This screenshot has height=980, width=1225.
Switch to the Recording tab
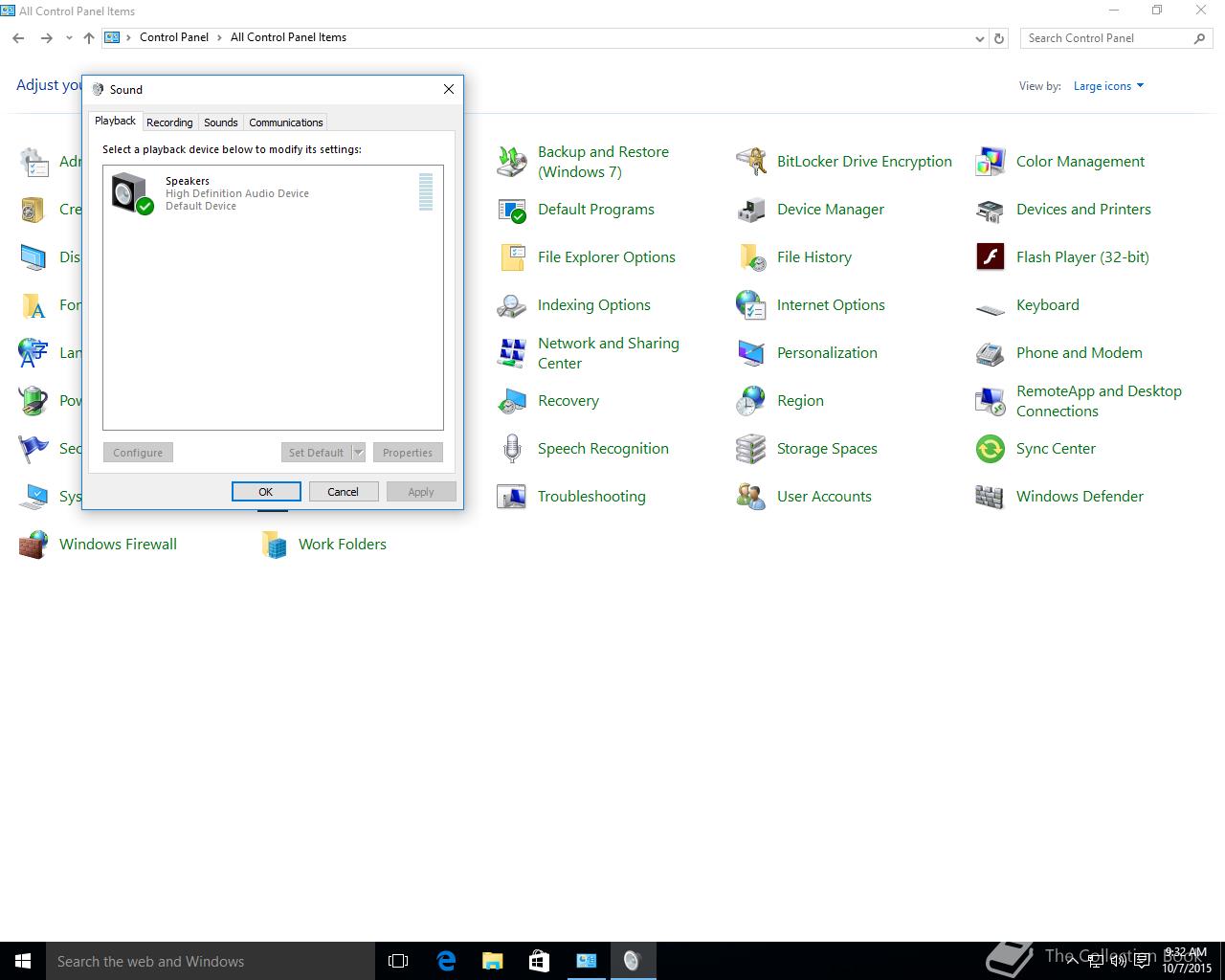click(x=169, y=122)
